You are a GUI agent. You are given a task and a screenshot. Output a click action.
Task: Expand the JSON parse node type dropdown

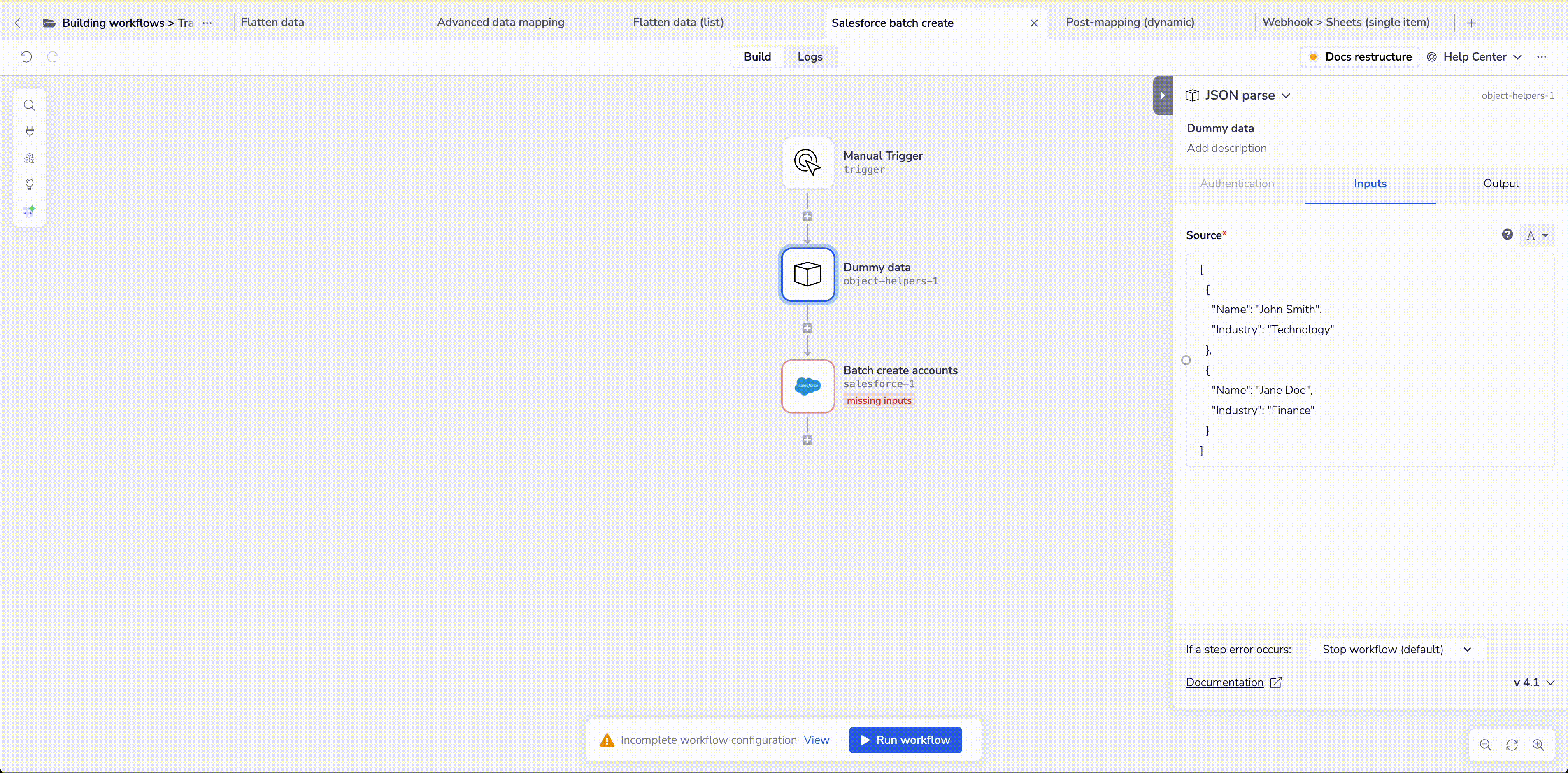point(1286,95)
